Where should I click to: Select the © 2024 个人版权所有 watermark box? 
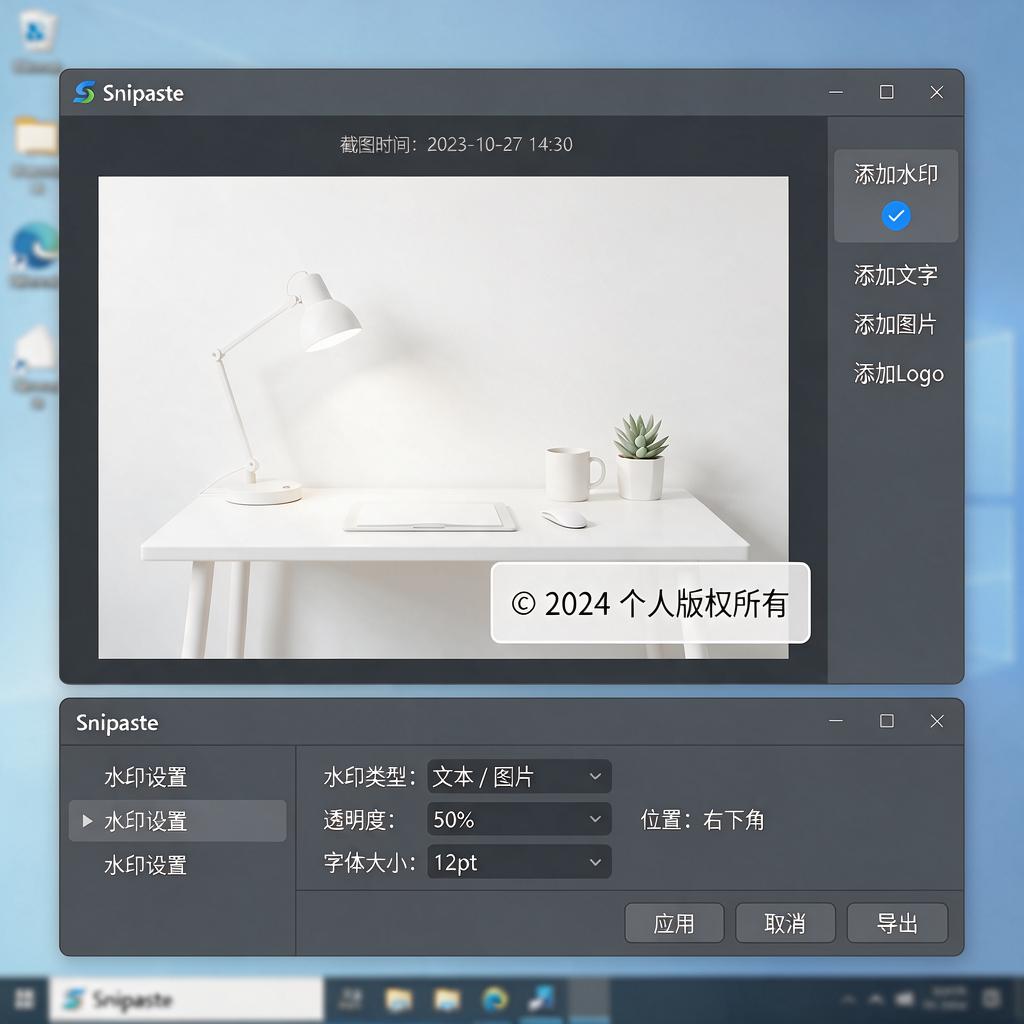point(650,603)
